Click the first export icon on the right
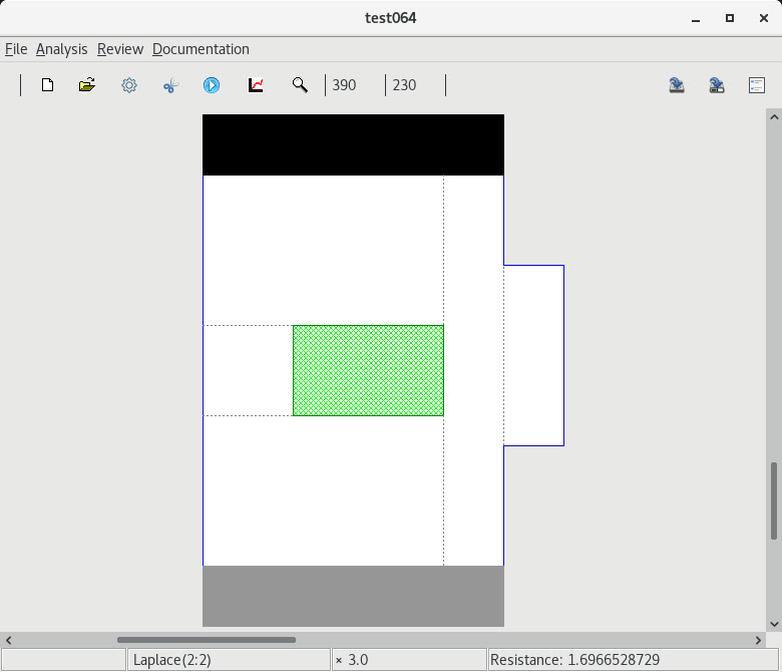782x672 pixels. [x=677, y=85]
